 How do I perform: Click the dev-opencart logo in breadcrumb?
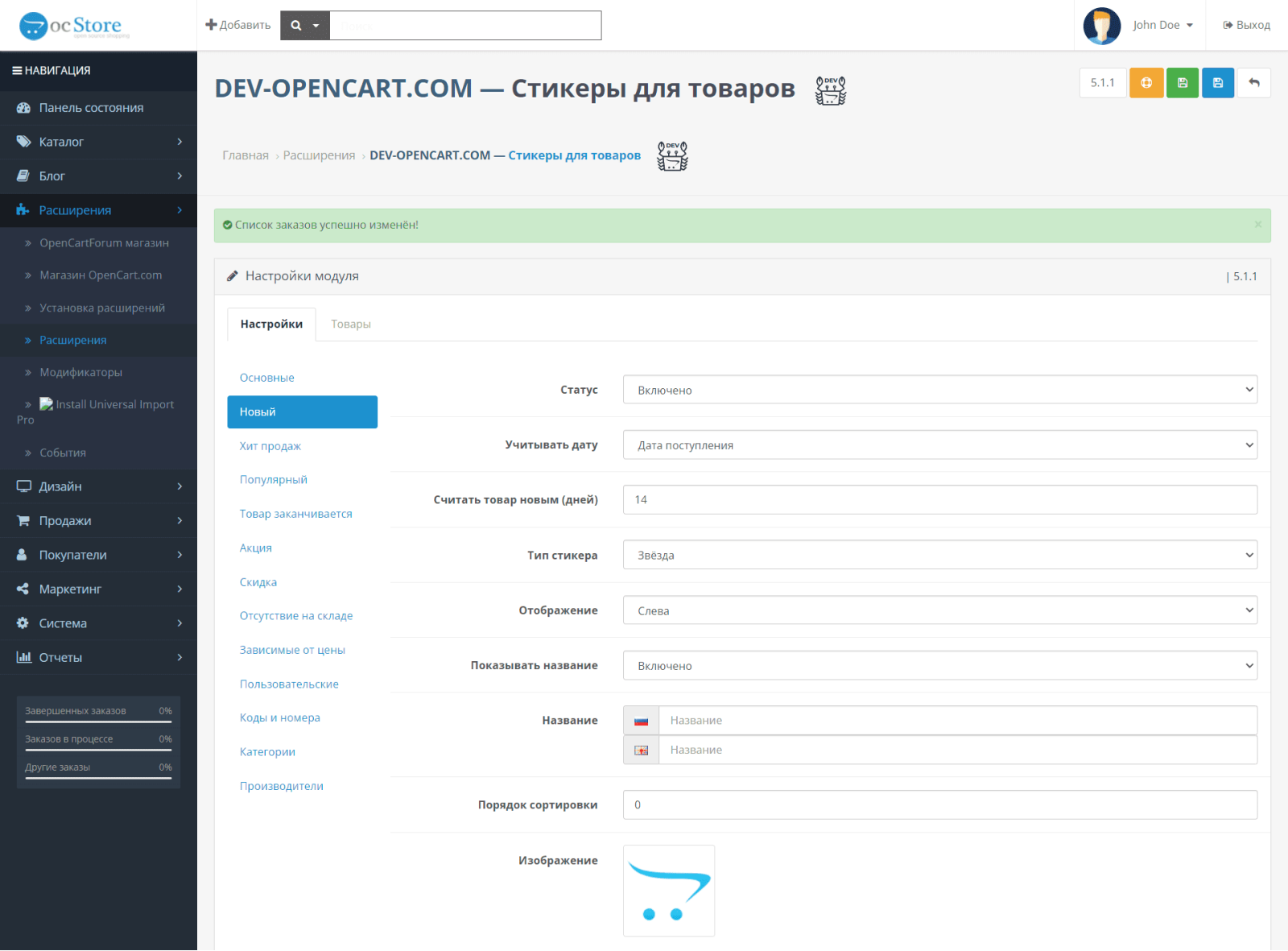pos(672,155)
